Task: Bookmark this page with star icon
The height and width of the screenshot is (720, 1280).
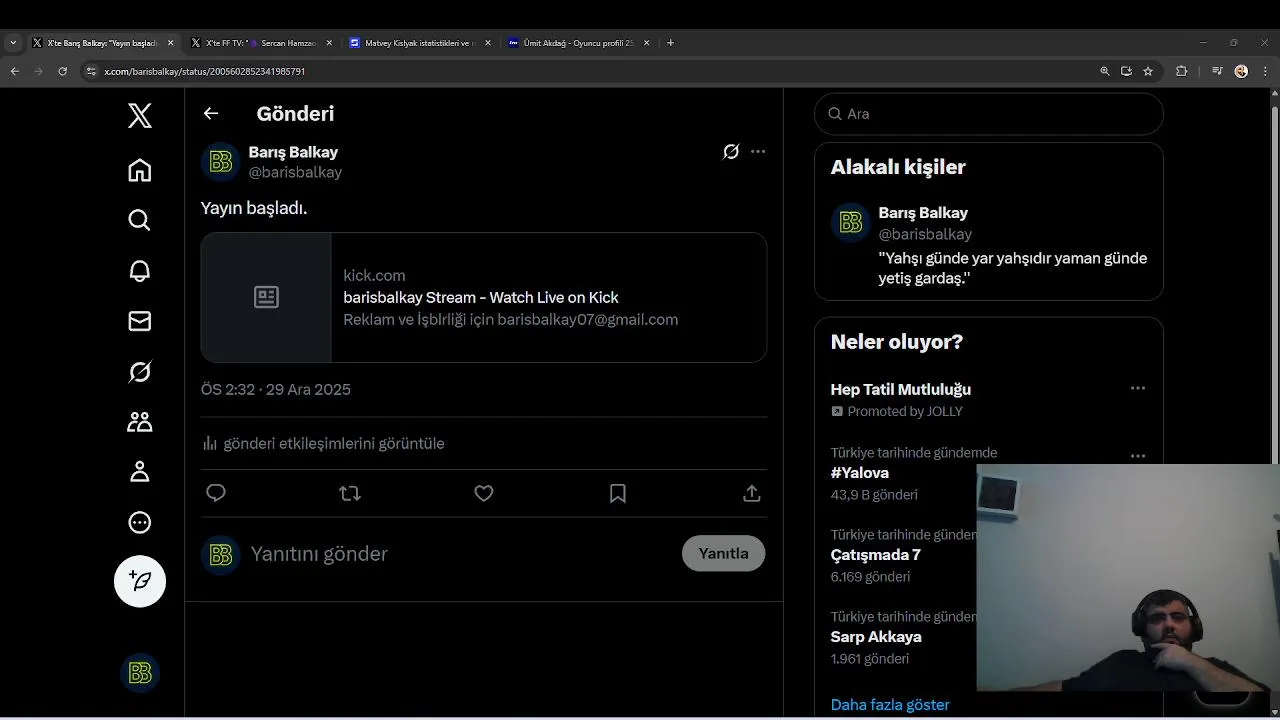Action: click(1148, 71)
